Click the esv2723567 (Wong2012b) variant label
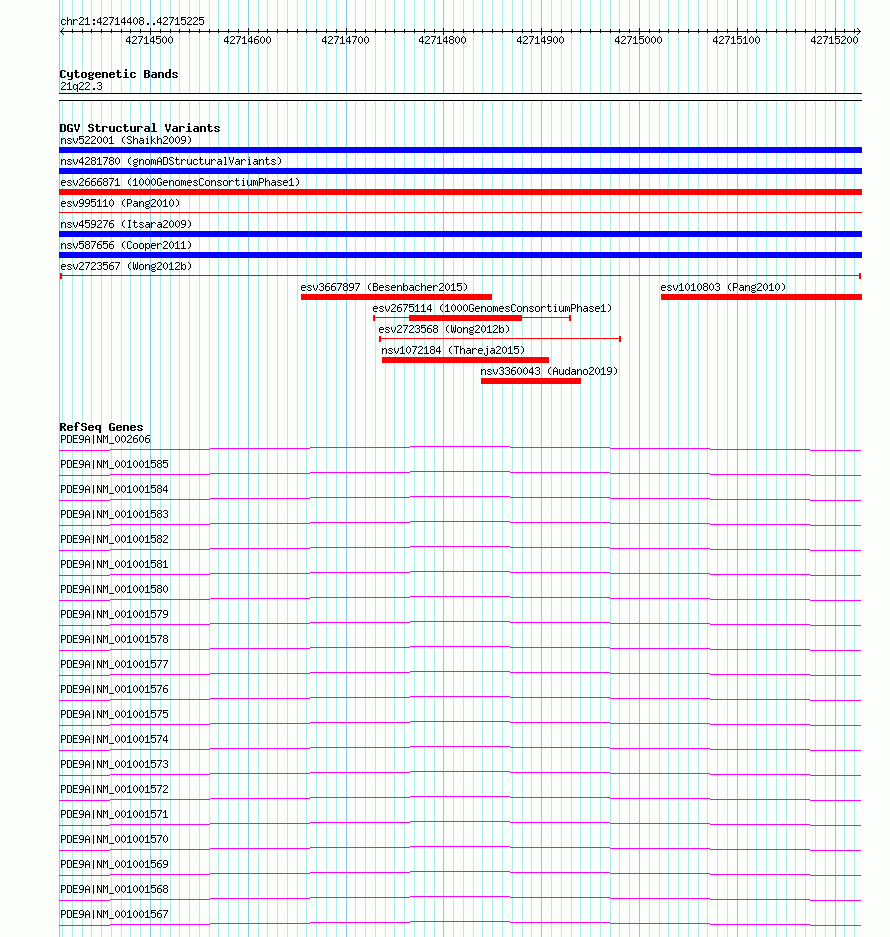This screenshot has height=937, width=890. (126, 266)
